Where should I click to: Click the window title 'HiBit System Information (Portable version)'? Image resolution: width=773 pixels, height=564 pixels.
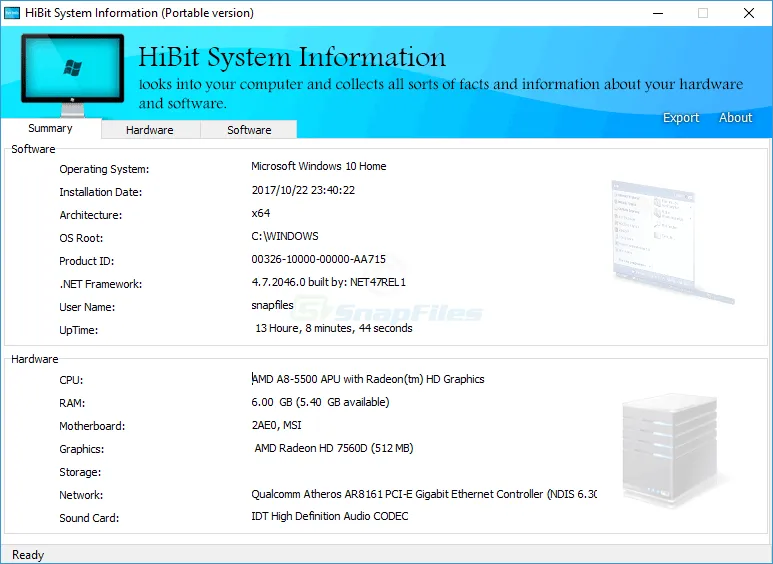(140, 13)
